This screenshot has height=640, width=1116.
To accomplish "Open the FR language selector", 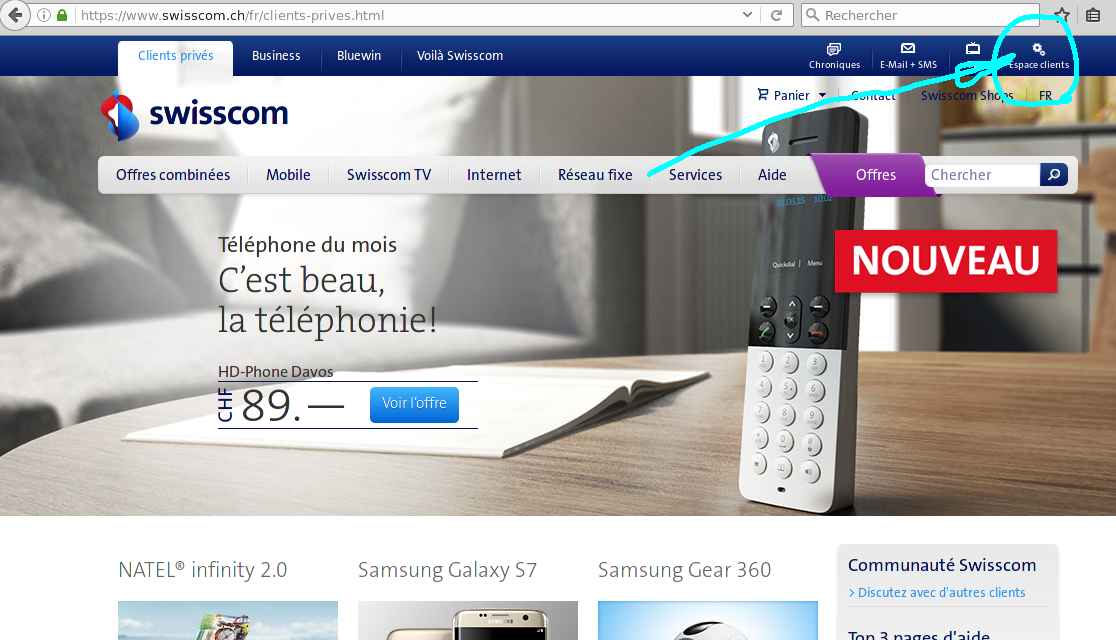I will (1045, 95).
